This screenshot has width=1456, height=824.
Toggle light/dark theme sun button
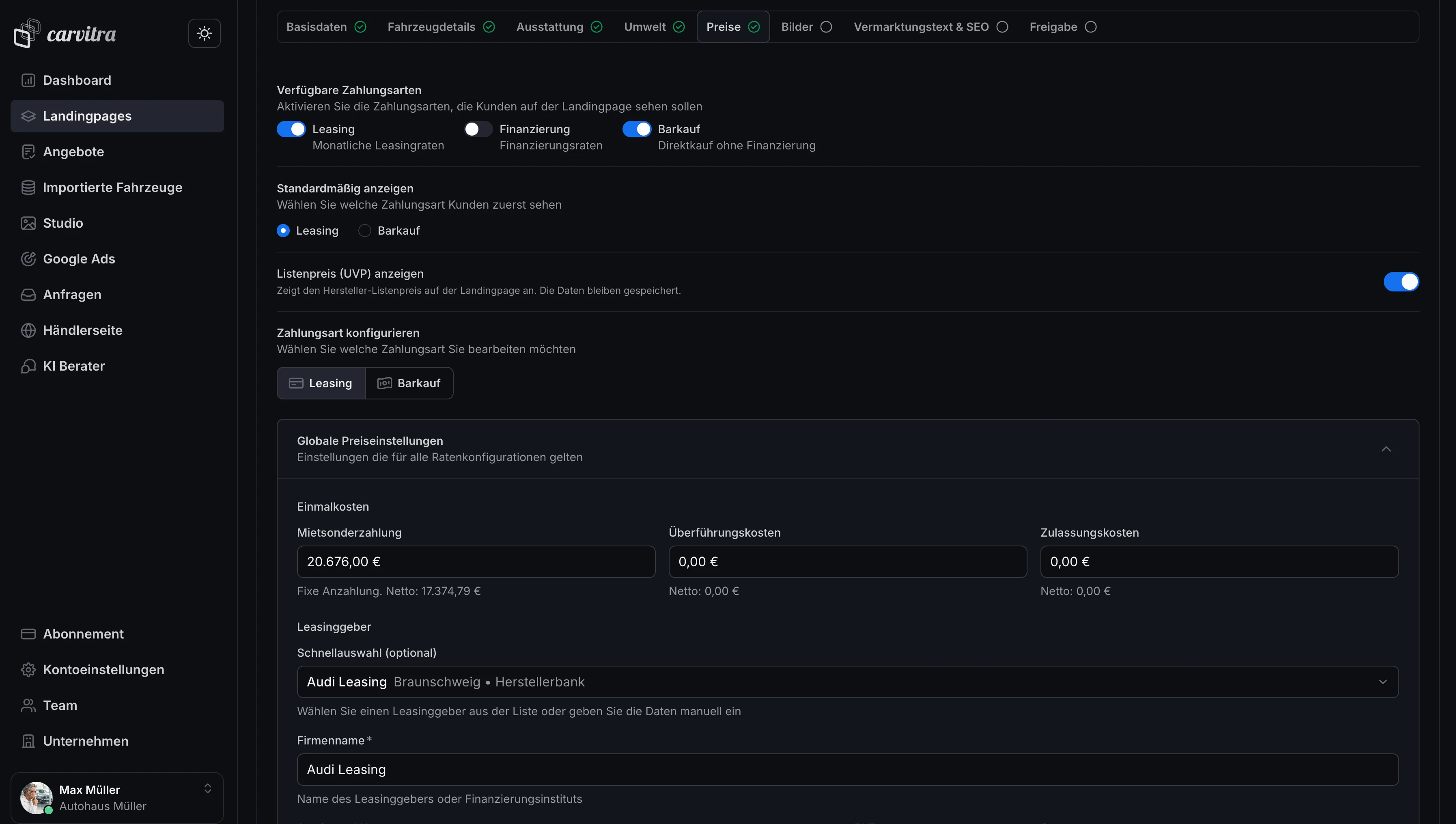coord(204,33)
